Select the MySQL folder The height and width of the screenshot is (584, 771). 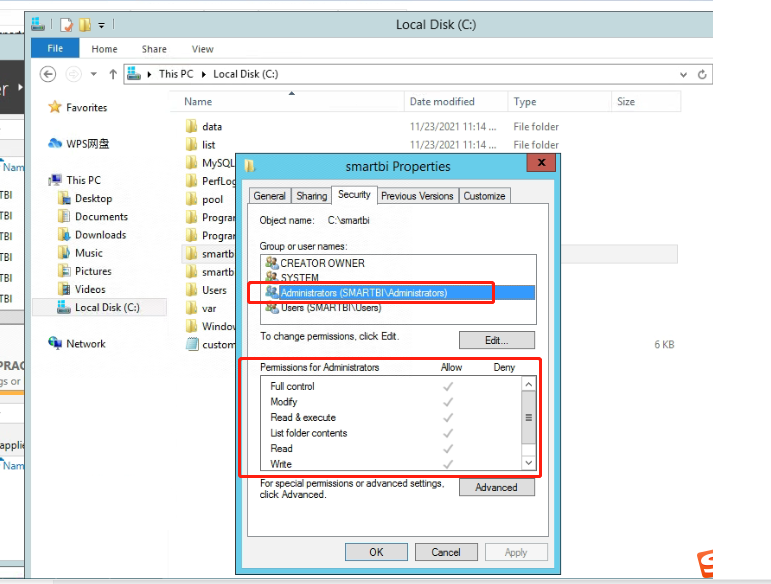[210, 163]
